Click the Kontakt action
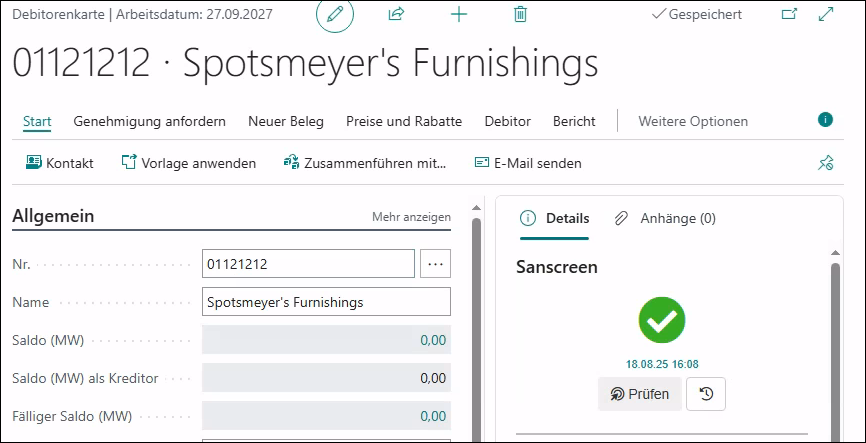The image size is (866, 443). pos(60,163)
